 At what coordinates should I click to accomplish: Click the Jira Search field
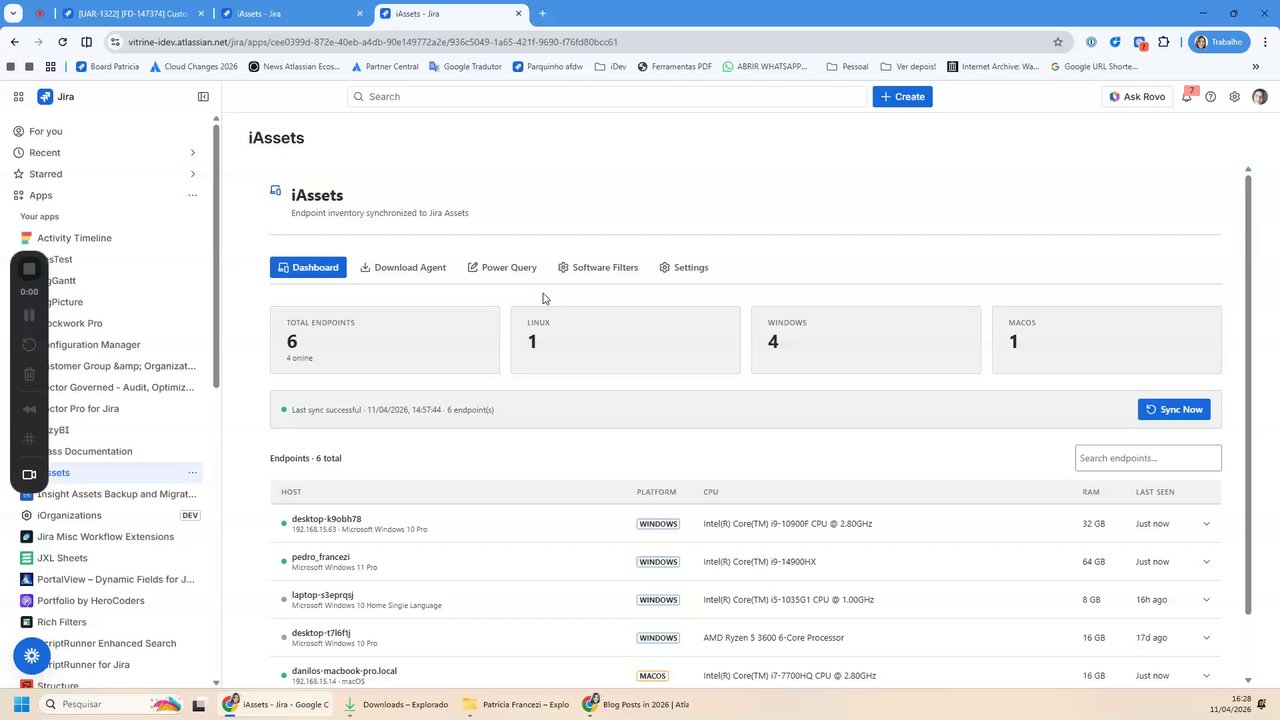[607, 97]
